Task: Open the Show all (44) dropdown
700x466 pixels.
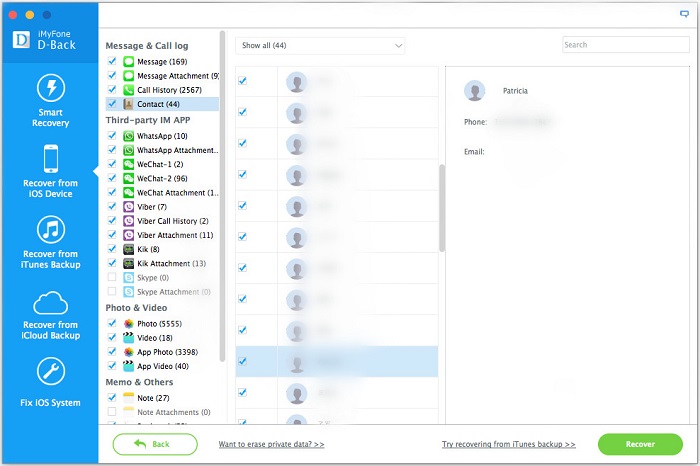Action: click(320, 46)
